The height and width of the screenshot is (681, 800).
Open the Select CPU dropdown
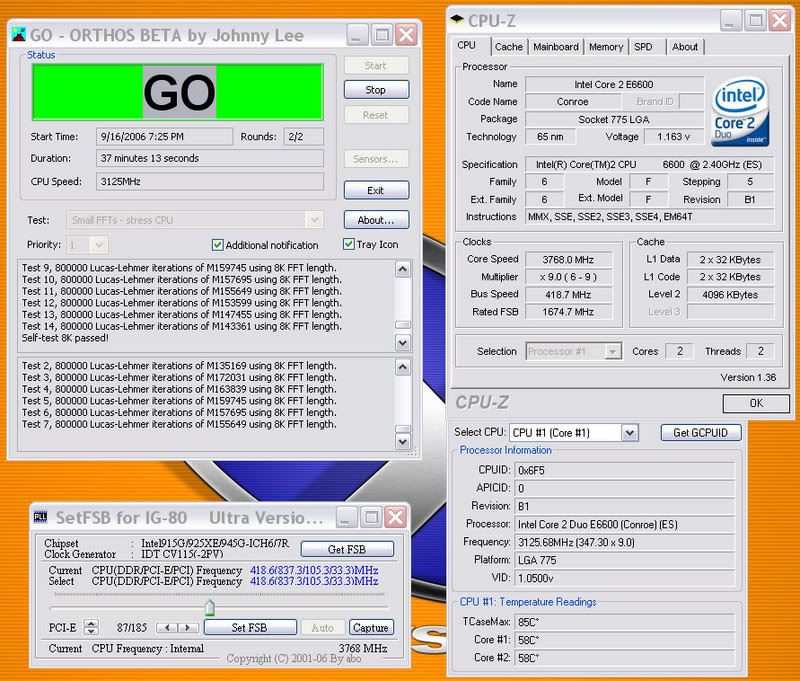[630, 433]
